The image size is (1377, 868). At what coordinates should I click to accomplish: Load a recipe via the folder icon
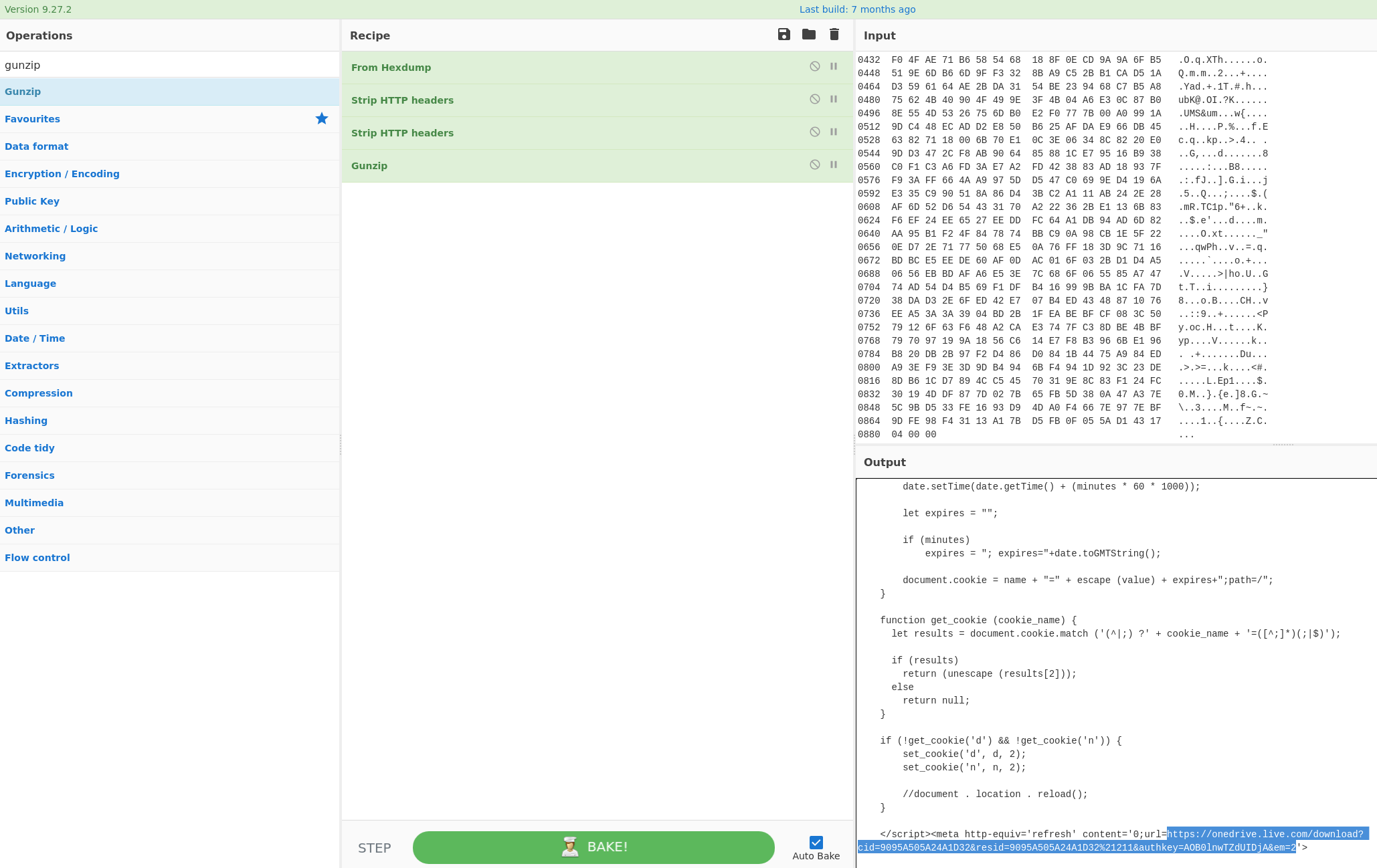point(809,35)
